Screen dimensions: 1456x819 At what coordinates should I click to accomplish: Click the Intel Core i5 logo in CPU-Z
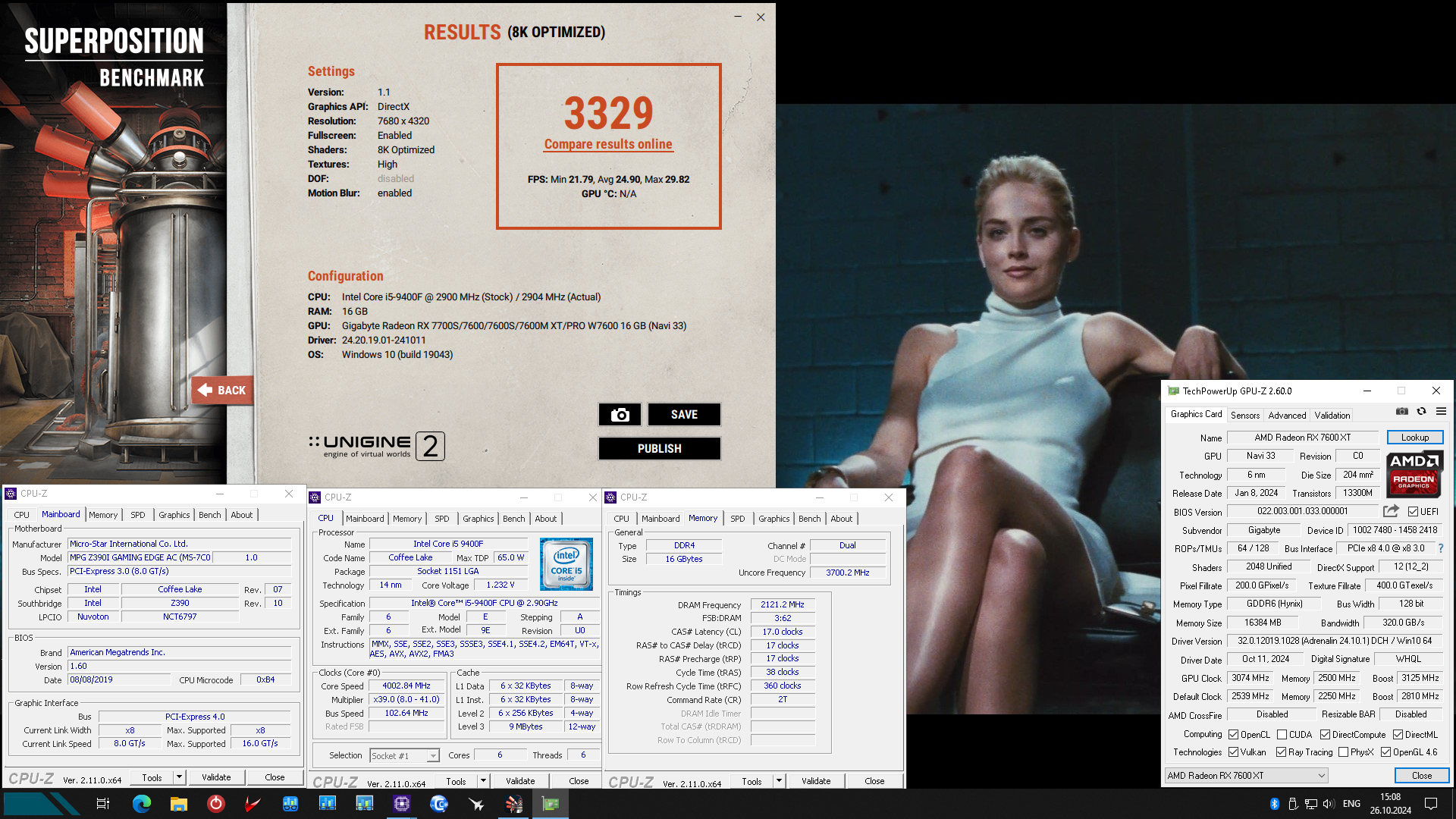coord(566,564)
